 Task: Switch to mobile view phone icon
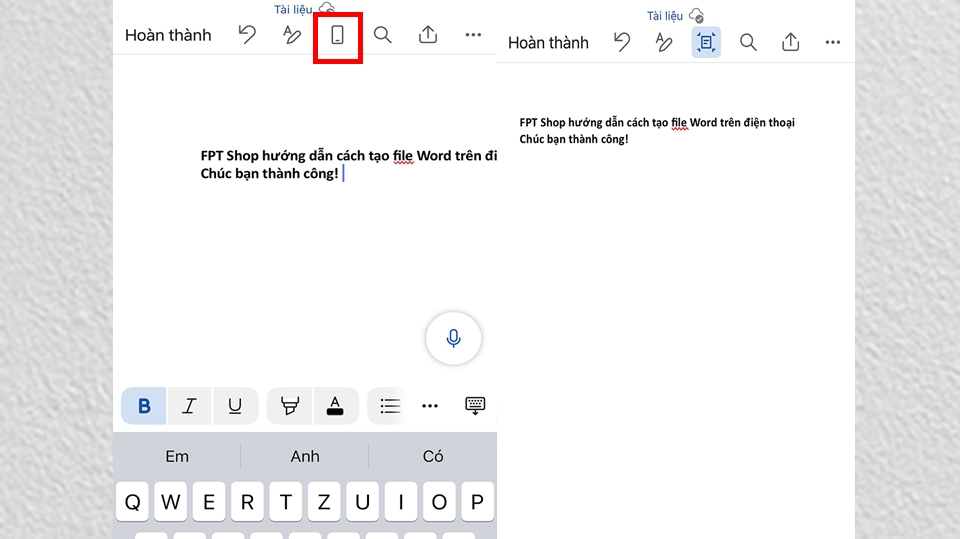click(337, 36)
